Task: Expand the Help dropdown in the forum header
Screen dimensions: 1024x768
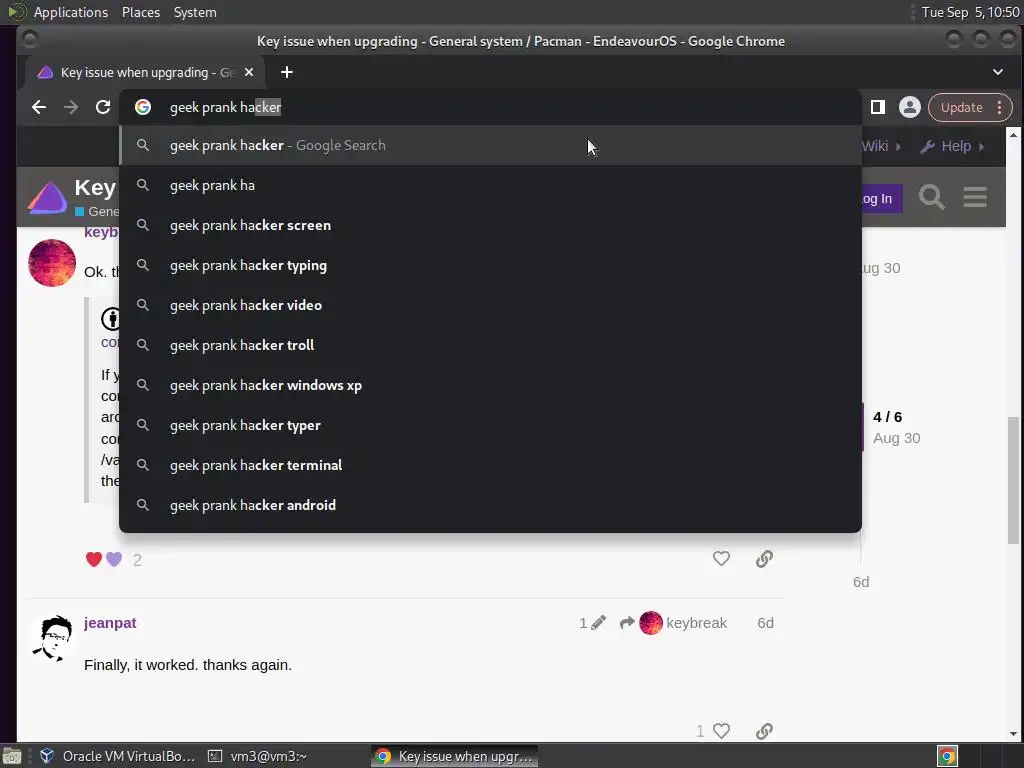Action: (952, 146)
